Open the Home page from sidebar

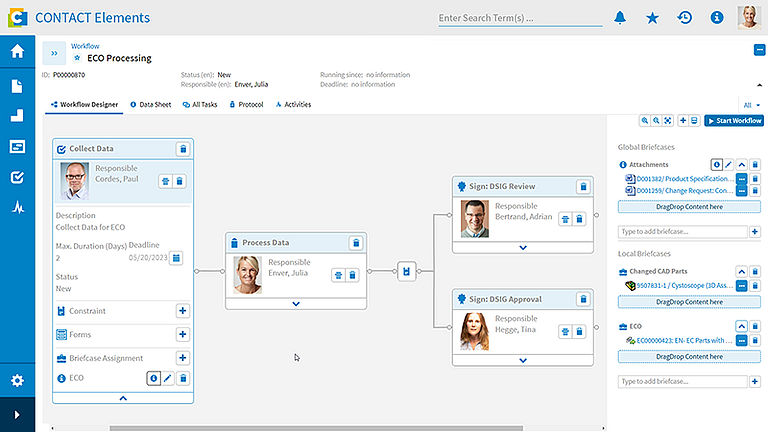(17, 51)
